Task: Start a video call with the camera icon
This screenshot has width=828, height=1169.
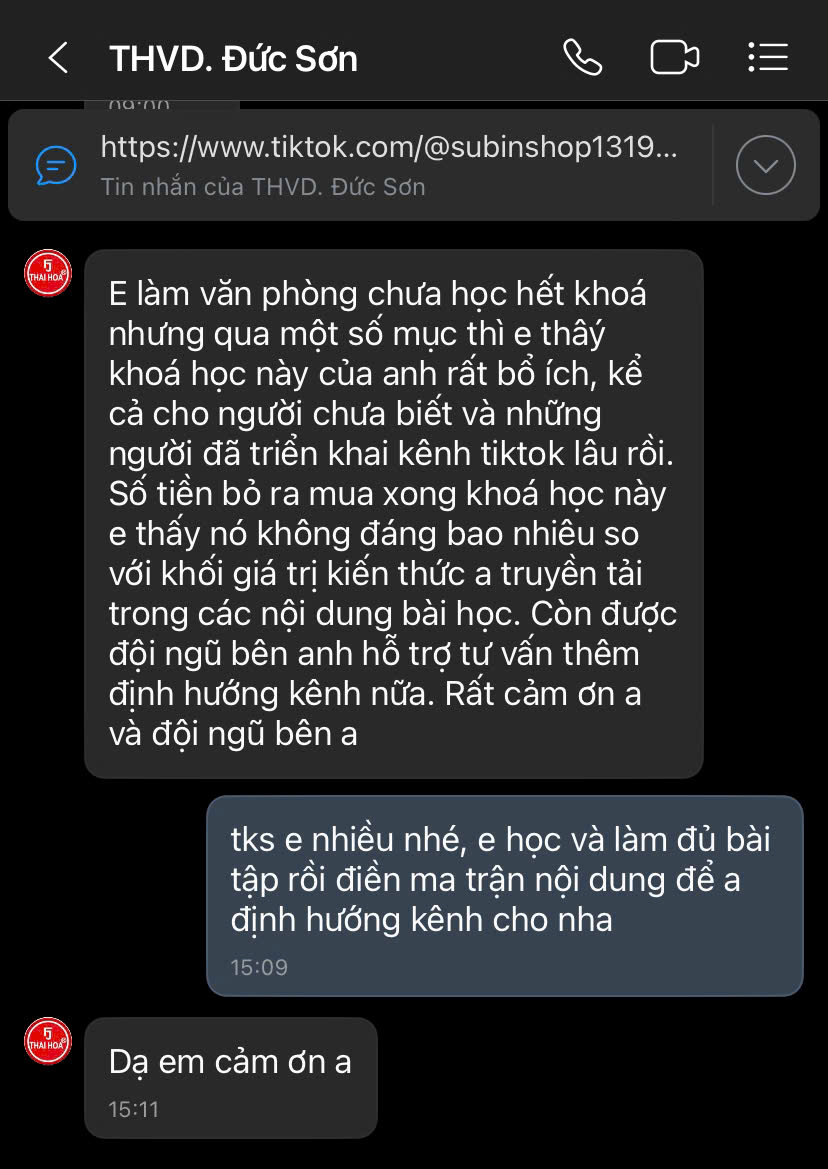Action: (x=674, y=57)
